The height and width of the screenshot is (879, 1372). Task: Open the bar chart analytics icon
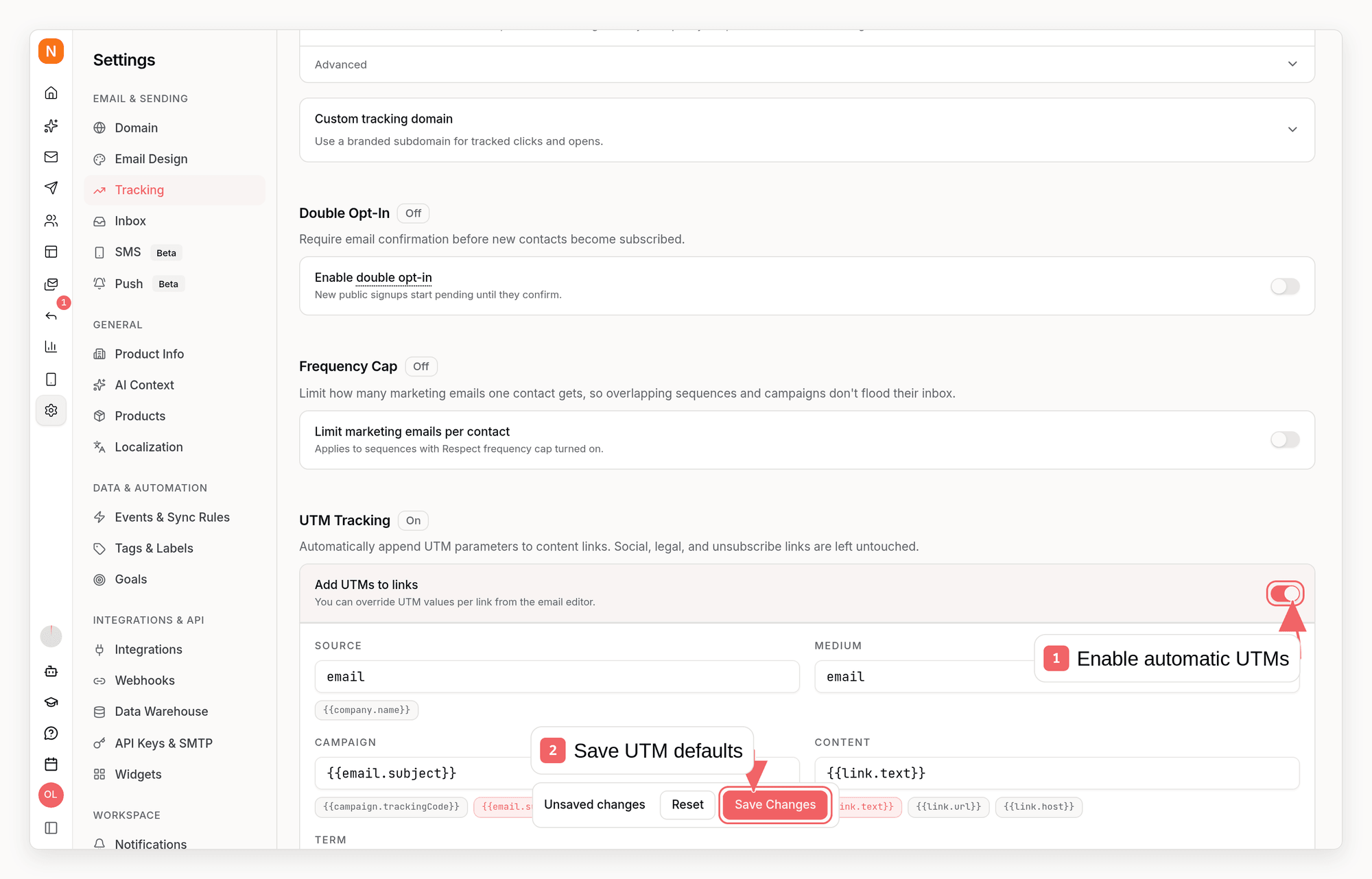tap(51, 346)
